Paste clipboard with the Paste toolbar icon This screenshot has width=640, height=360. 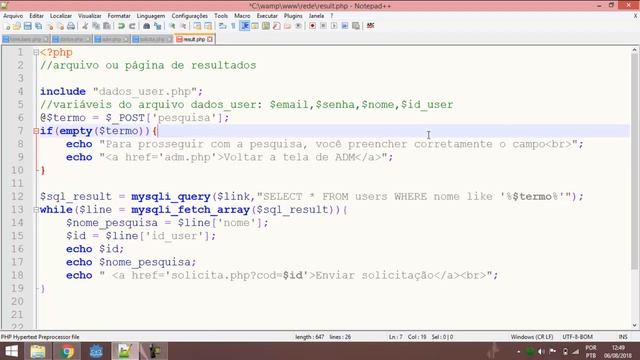click(107, 26)
